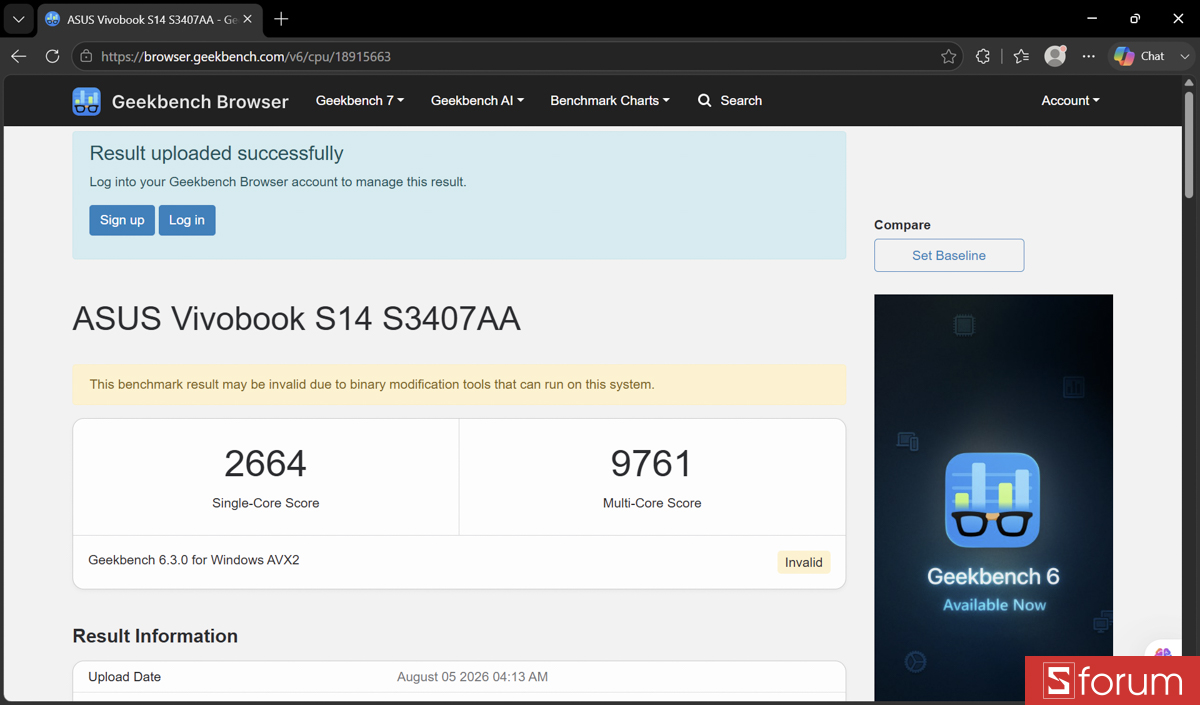1200x705 pixels.
Task: Expand the Geekbench 7 dropdown menu
Action: coord(360,101)
